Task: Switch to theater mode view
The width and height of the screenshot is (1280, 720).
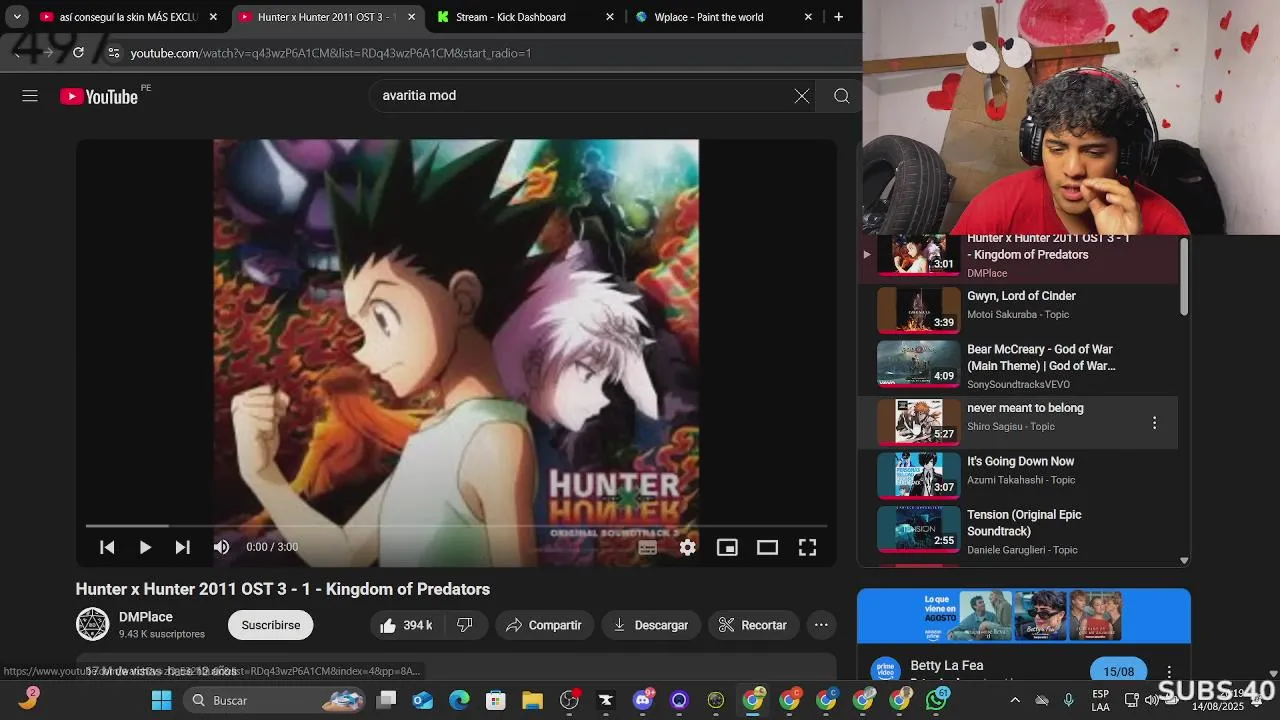Action: point(767,547)
